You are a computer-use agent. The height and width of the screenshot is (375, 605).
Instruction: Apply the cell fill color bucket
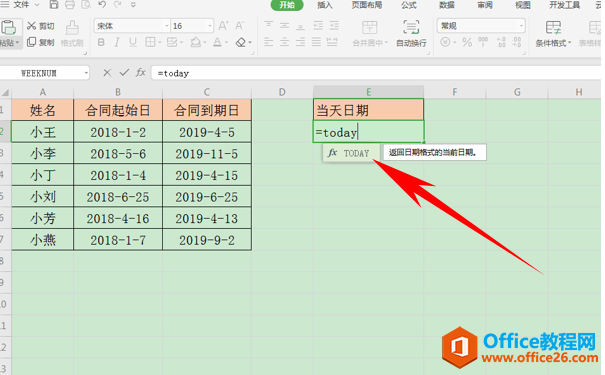196,42
